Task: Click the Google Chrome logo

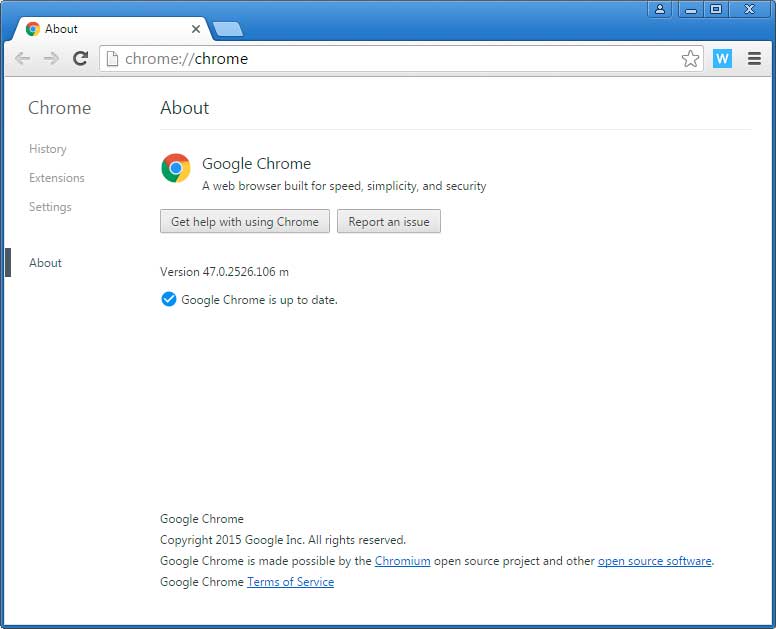Action: click(x=176, y=168)
